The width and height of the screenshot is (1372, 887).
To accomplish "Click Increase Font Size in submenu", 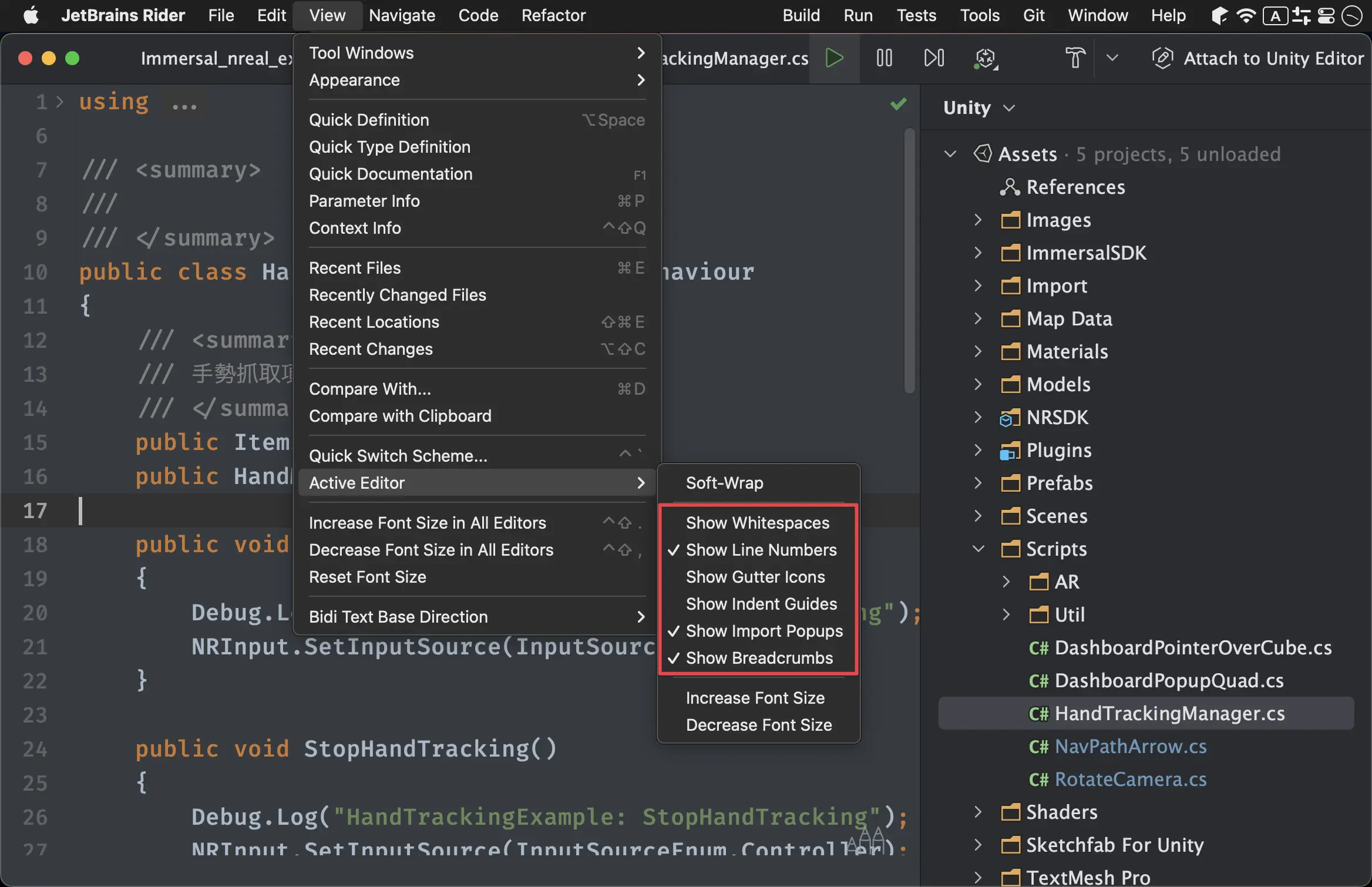I will tap(758, 698).
